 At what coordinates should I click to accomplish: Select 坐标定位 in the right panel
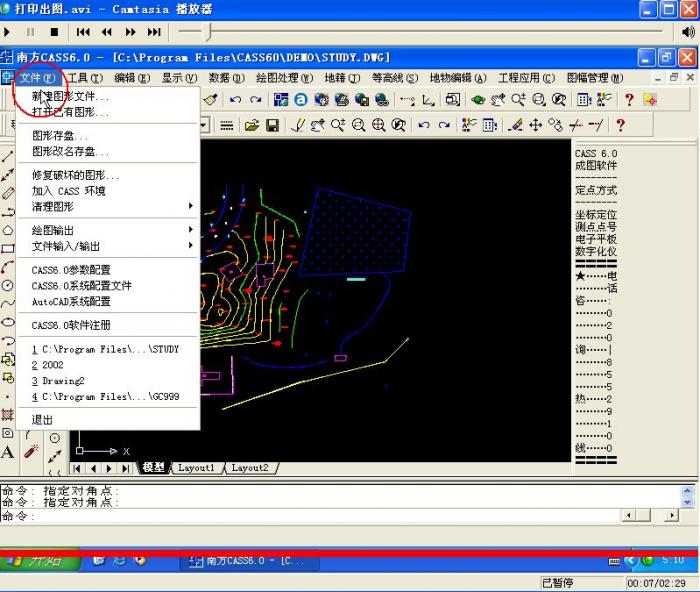tap(596, 214)
